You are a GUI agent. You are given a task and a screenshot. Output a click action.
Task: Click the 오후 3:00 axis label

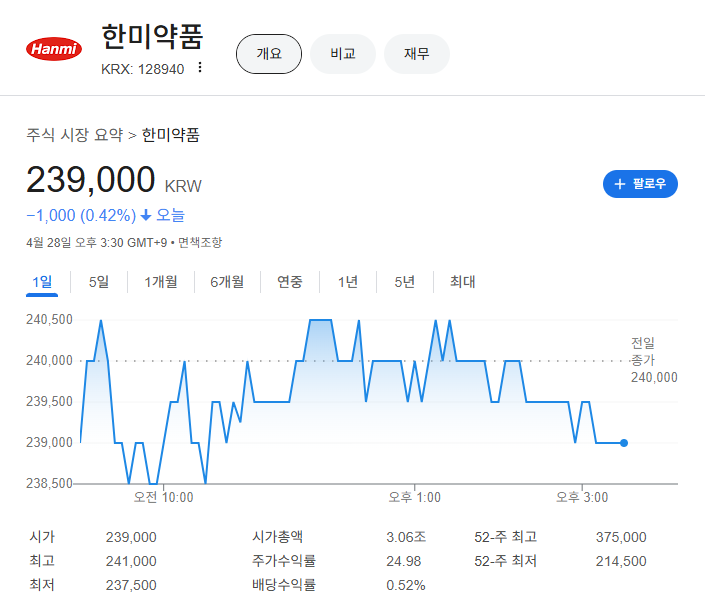(582, 498)
